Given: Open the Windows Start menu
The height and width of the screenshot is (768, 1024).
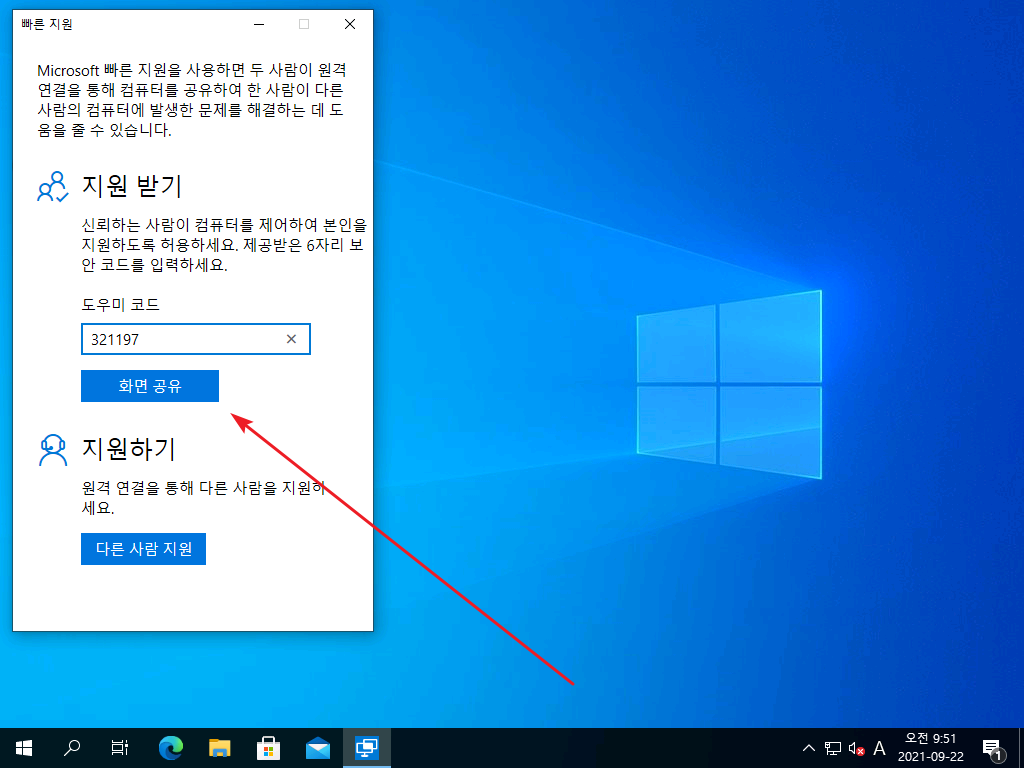Looking at the screenshot, I should click(24, 748).
